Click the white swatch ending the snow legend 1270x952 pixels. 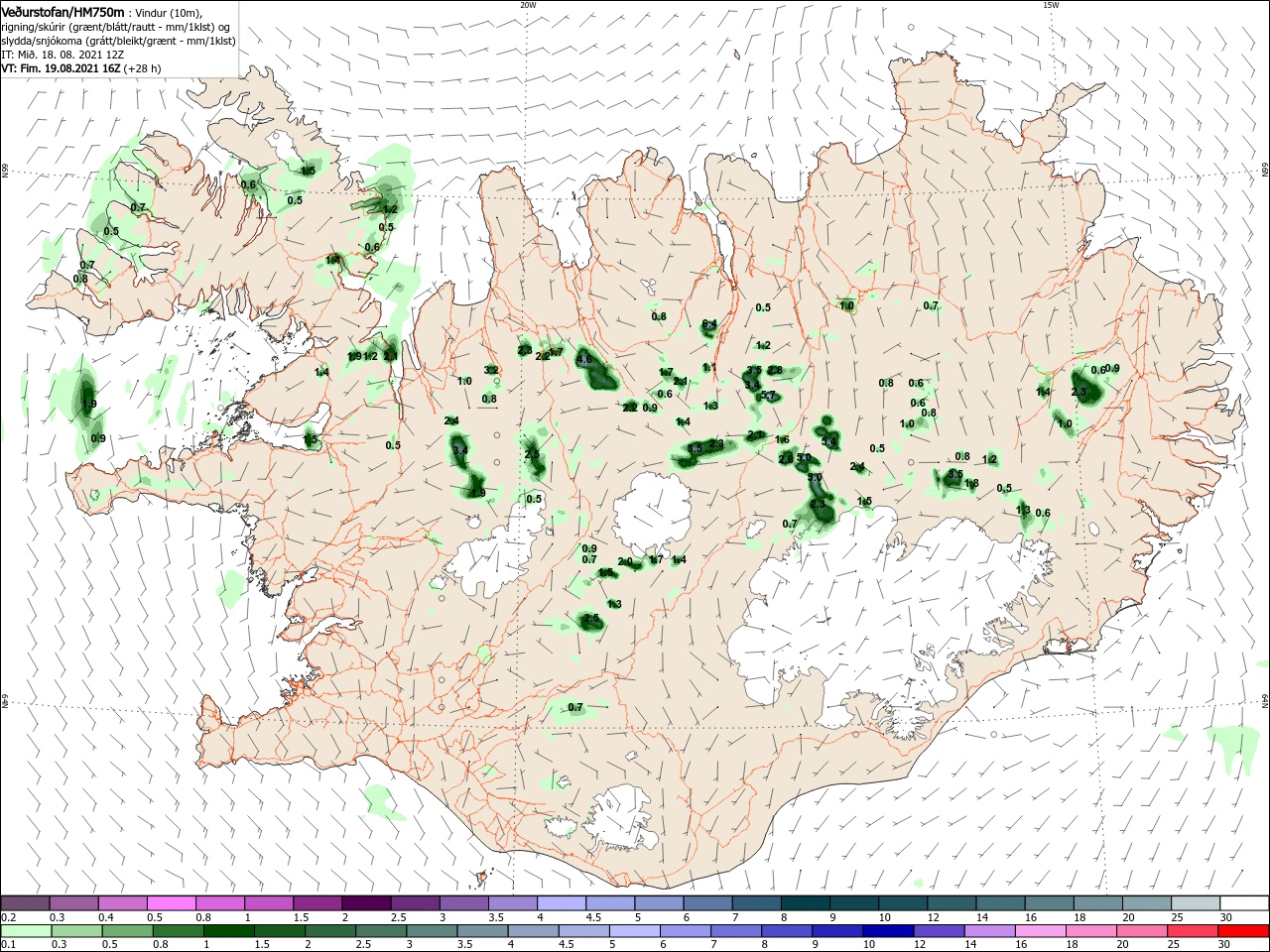[1243, 903]
